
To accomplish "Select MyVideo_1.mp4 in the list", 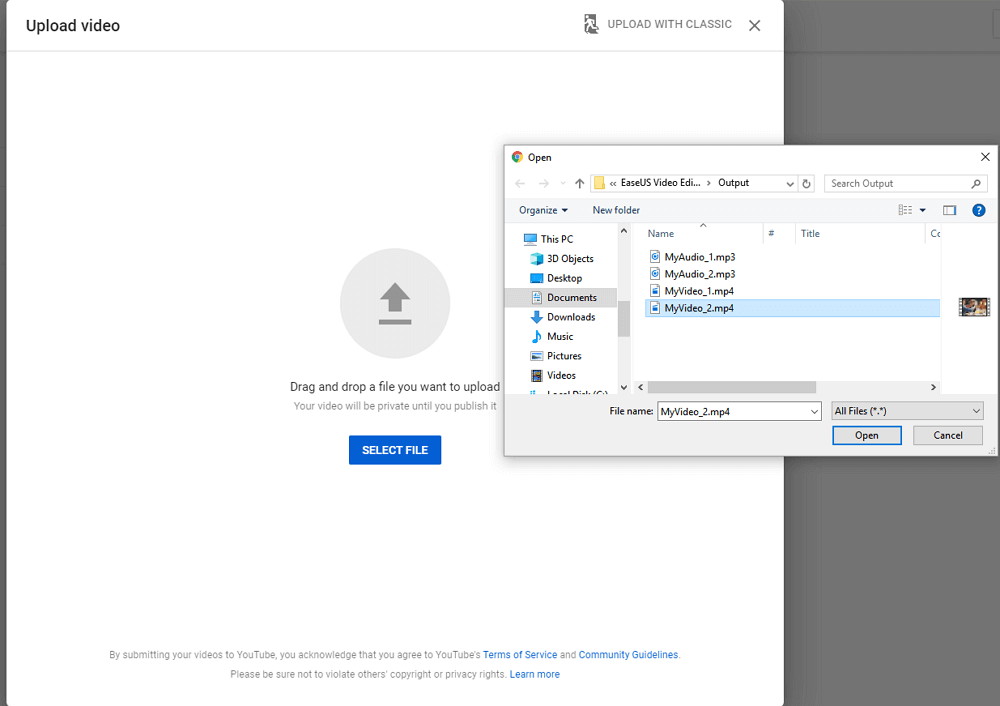I will pos(699,291).
